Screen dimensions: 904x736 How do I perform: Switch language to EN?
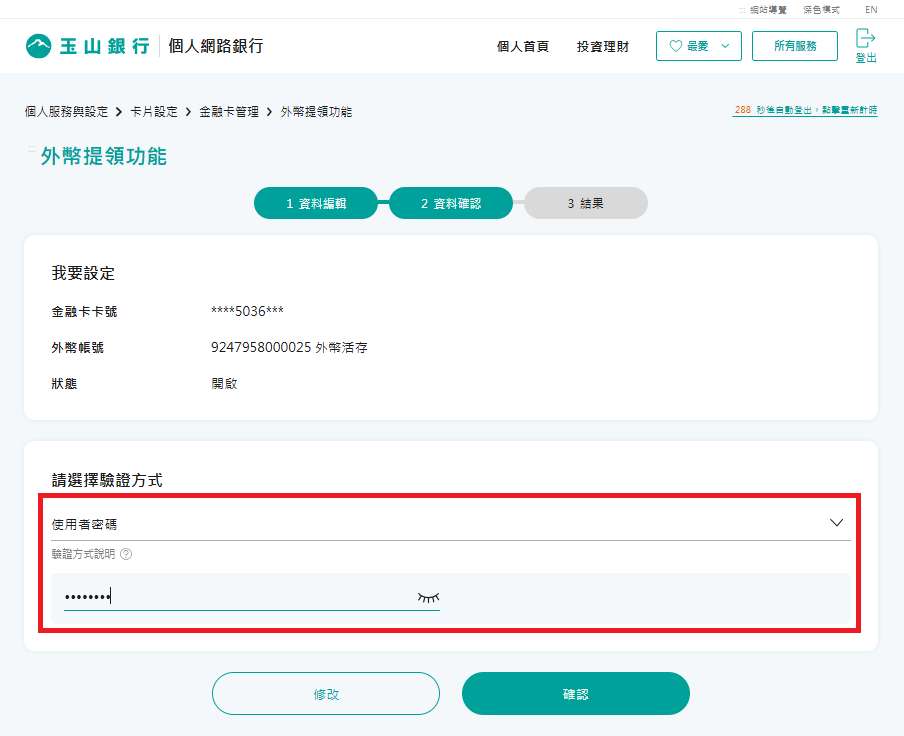871,10
